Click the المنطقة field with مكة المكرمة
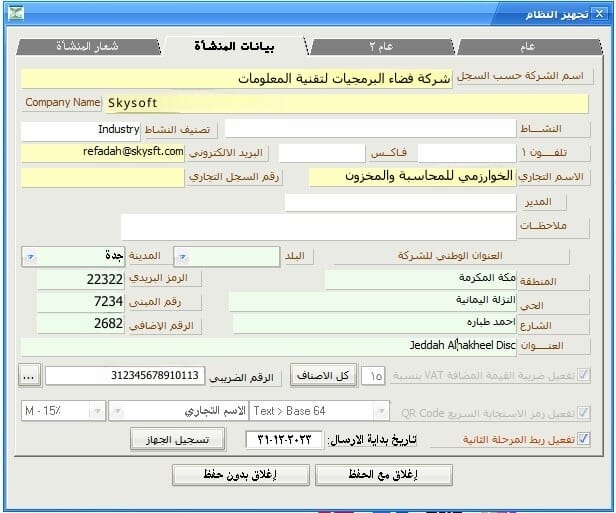This screenshot has width=616, height=513. point(421,280)
